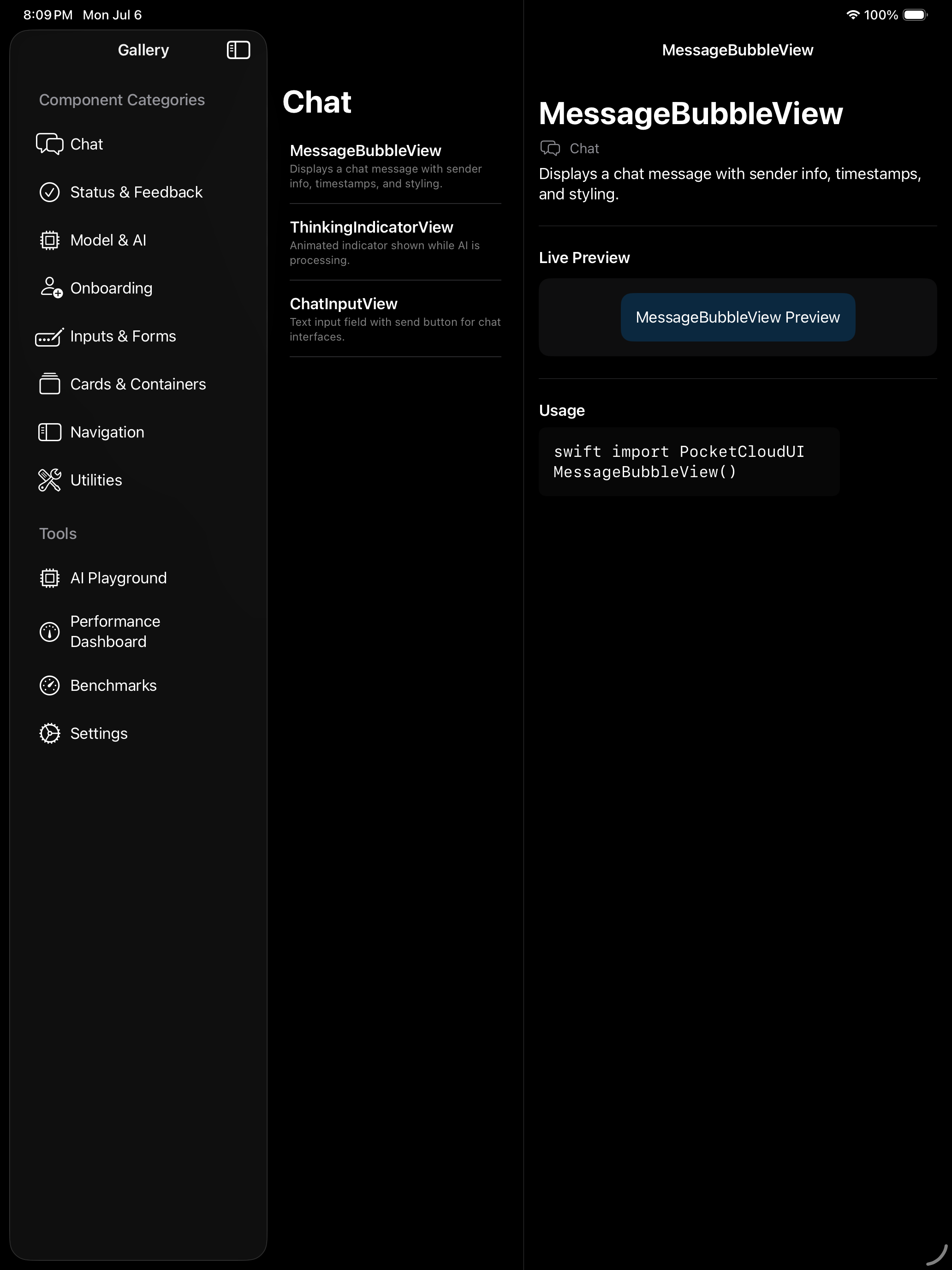Click the Usage code snippet block
Image resolution: width=952 pixels, height=1270 pixels.
coord(689,461)
